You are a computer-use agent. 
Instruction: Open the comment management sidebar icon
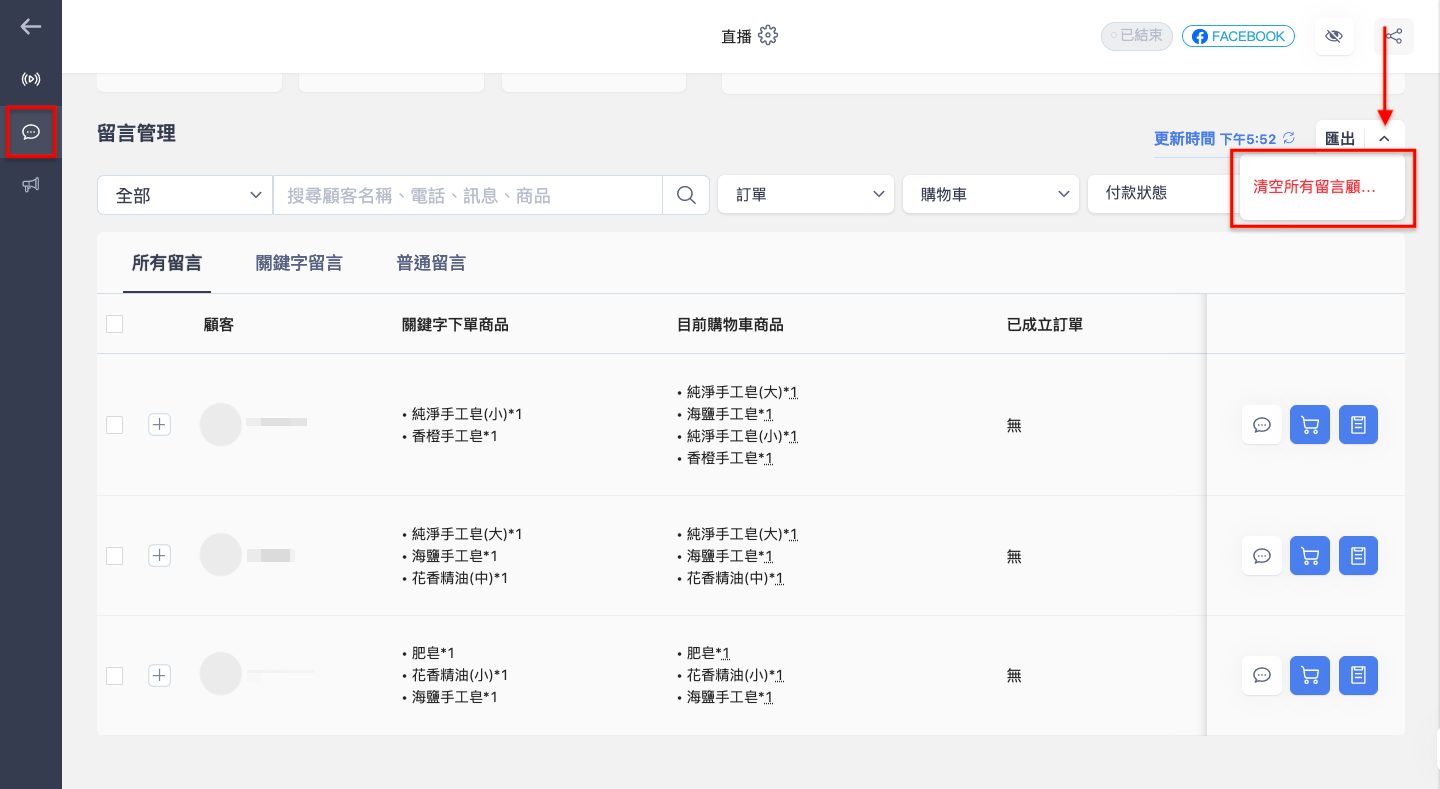tap(31, 132)
